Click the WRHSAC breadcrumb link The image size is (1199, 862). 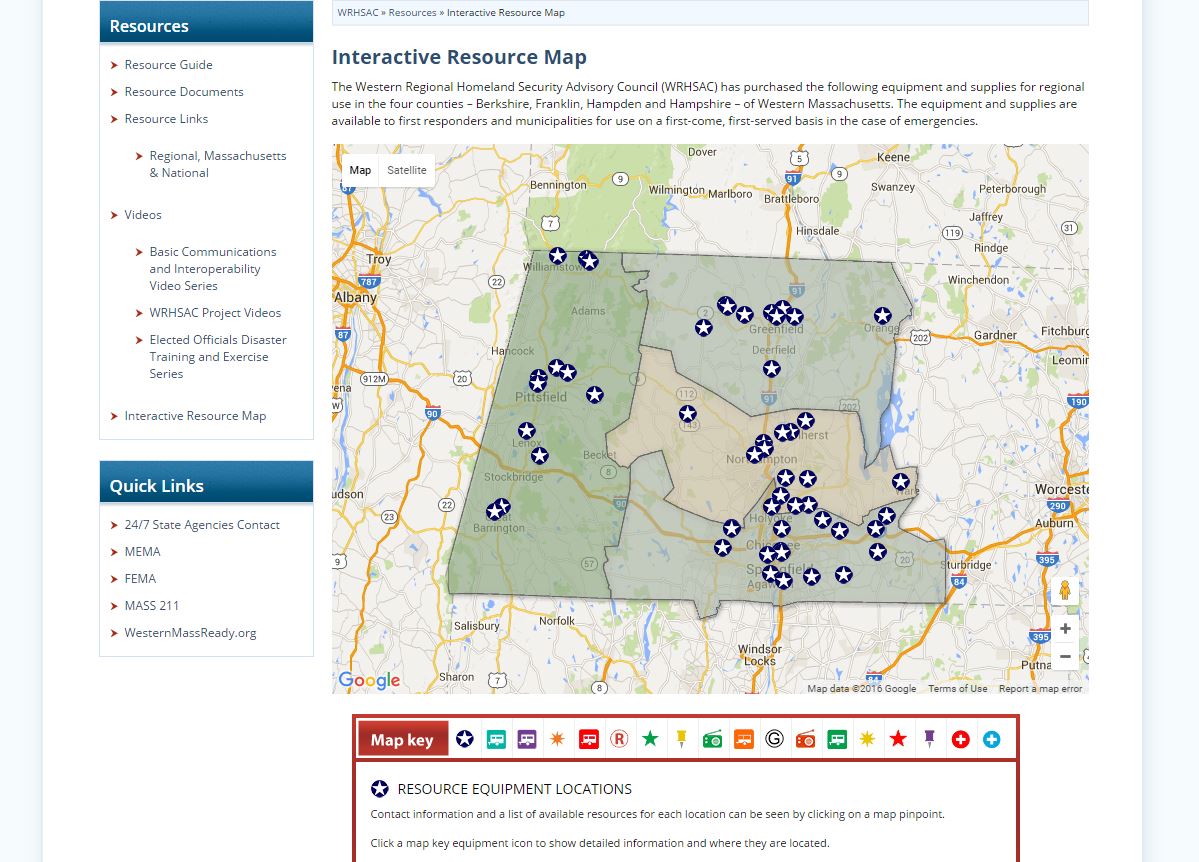click(x=358, y=13)
